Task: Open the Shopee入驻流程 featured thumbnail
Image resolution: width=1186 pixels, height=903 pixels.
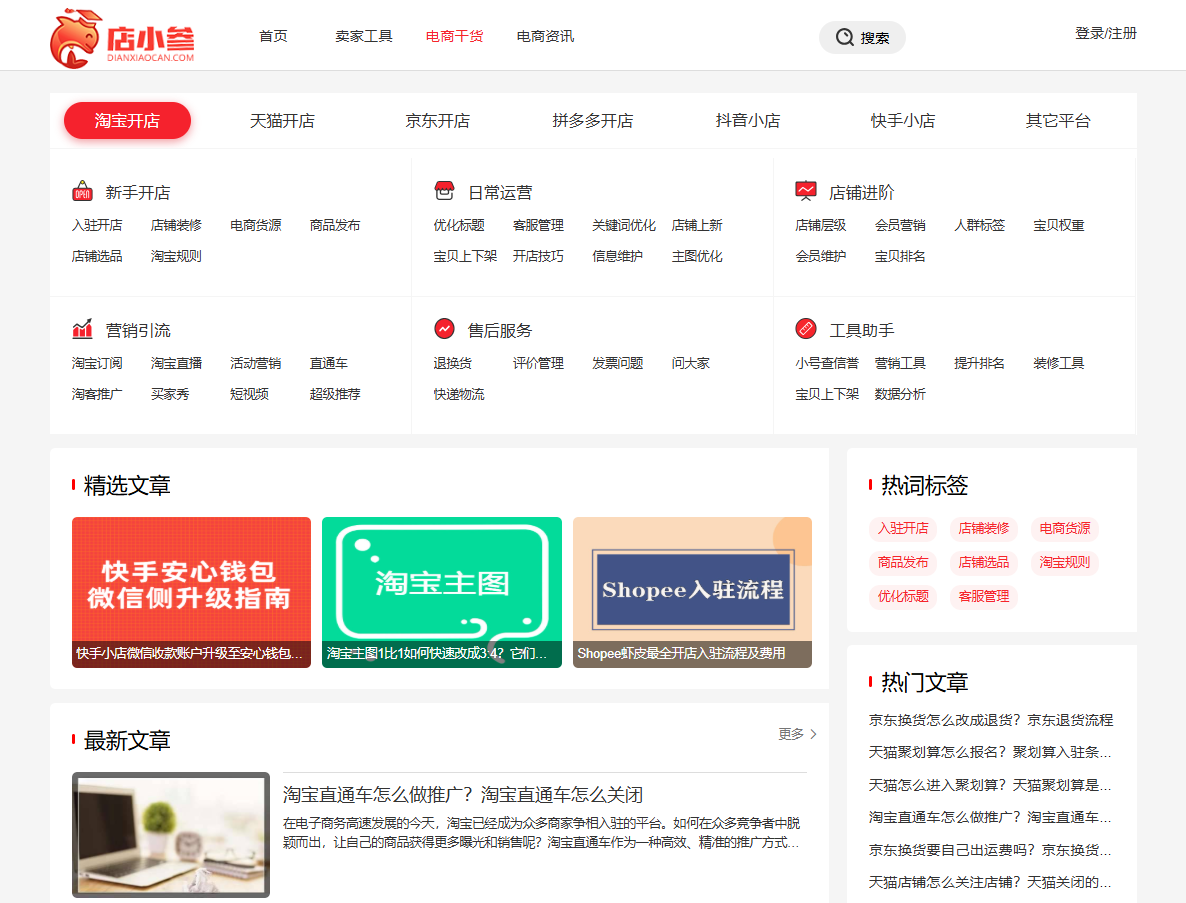Action: point(692,591)
